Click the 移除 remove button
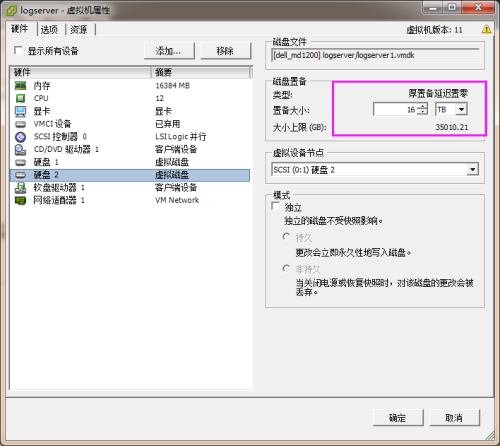Screen dimensions: 500x446 click(x=225, y=51)
